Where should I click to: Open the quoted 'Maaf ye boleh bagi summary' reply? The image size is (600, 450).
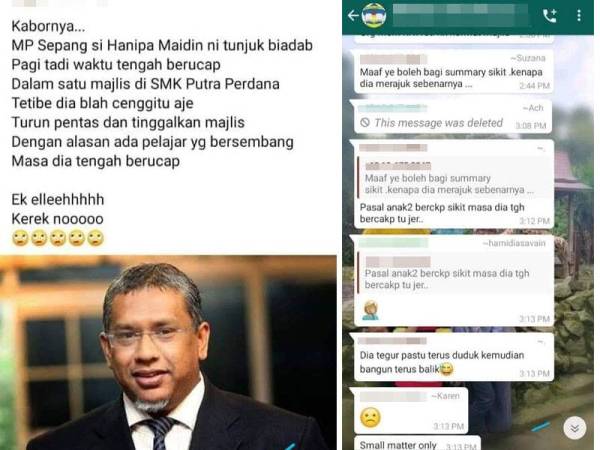455,178
